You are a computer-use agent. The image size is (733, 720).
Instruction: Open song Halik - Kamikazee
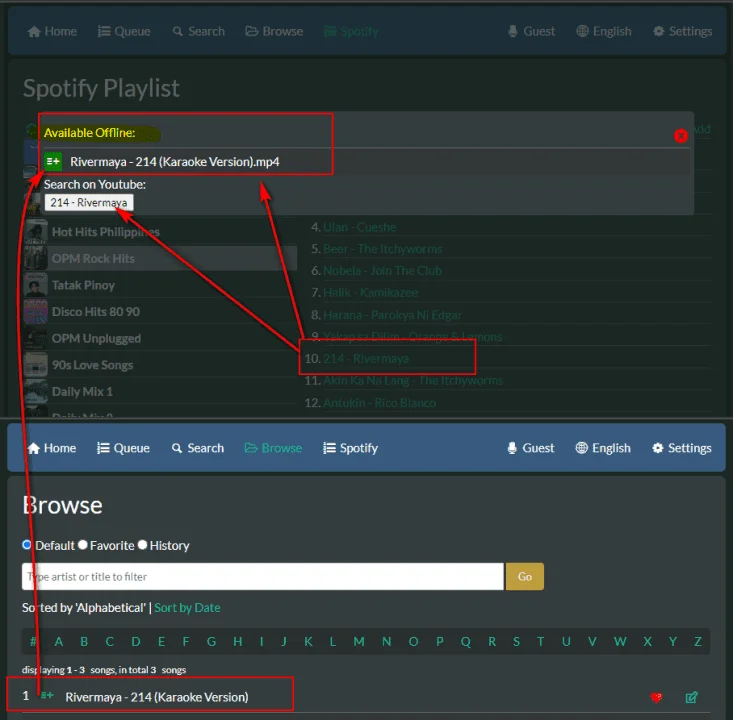point(370,293)
